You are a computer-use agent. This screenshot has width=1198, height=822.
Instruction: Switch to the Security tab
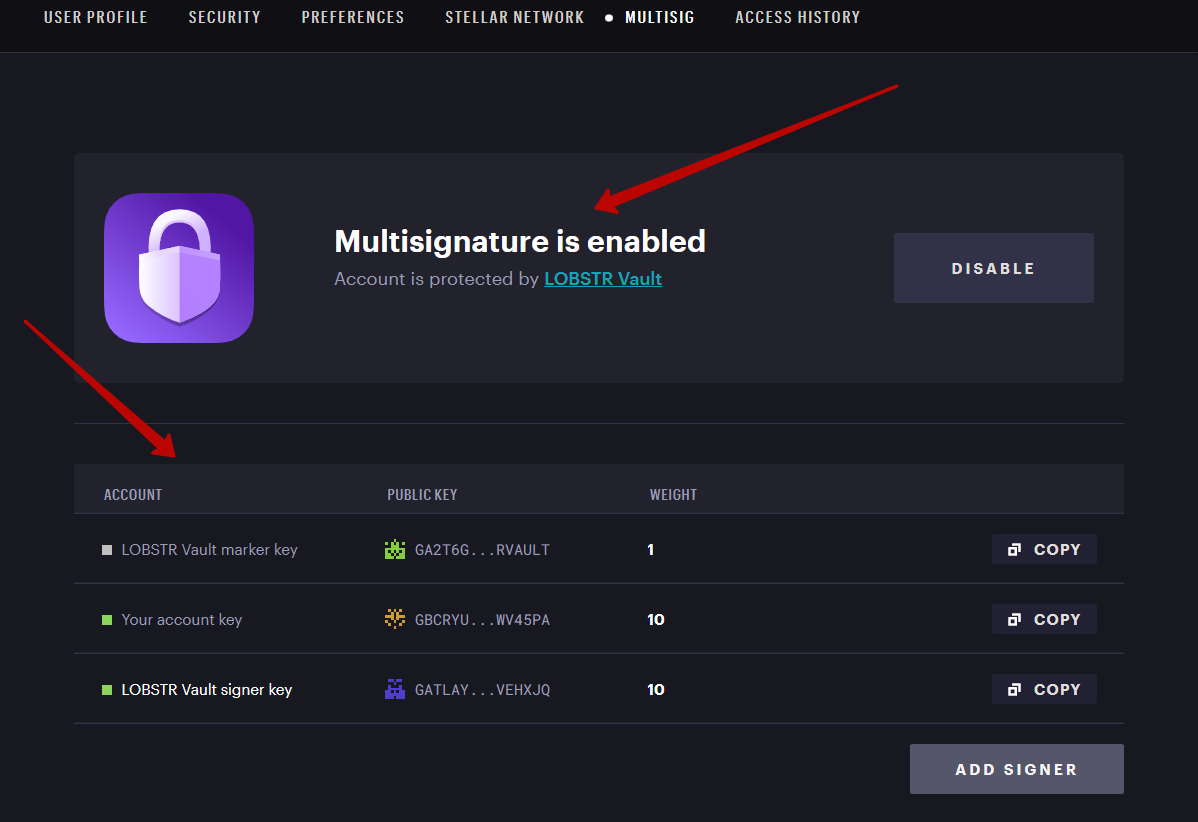pos(225,17)
